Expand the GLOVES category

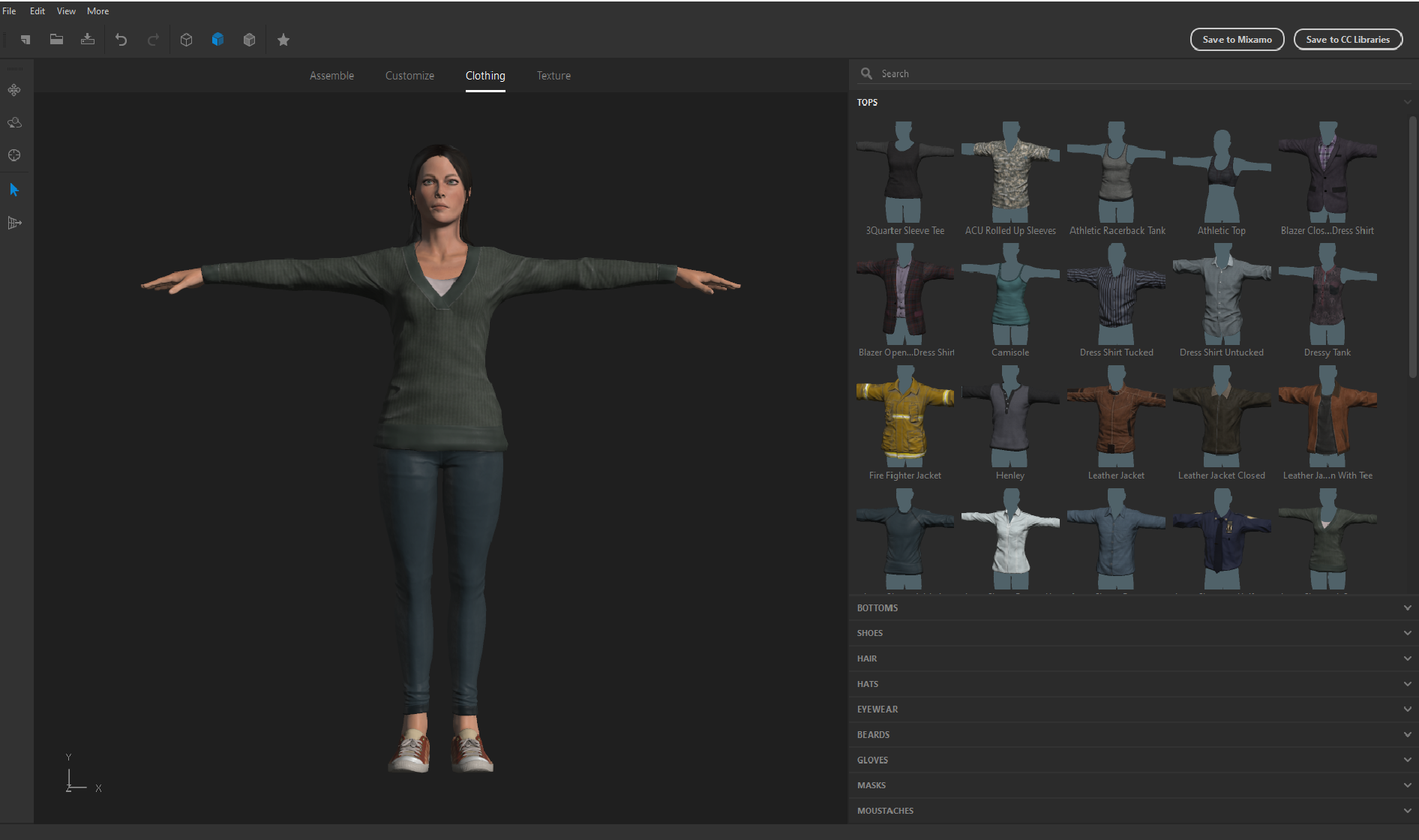point(1133,760)
